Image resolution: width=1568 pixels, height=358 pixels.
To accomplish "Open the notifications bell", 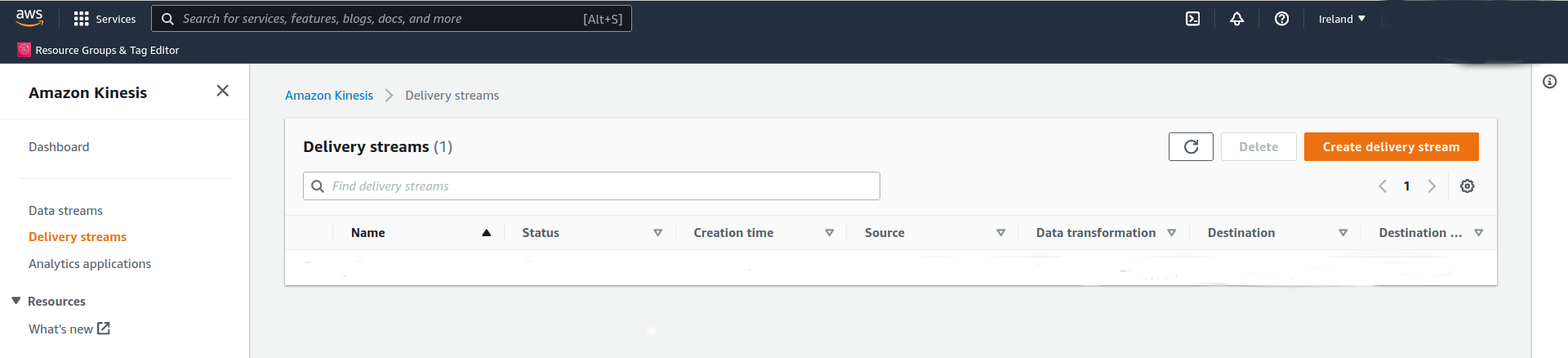I will (1237, 19).
